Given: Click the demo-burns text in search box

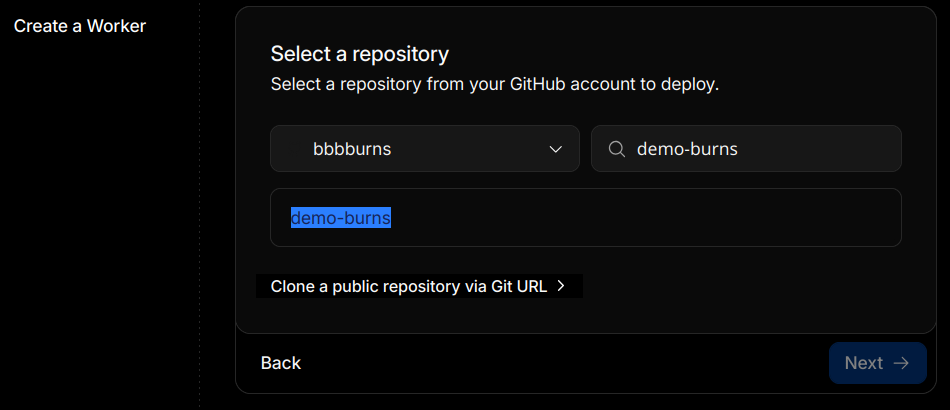Looking at the screenshot, I should [x=686, y=149].
